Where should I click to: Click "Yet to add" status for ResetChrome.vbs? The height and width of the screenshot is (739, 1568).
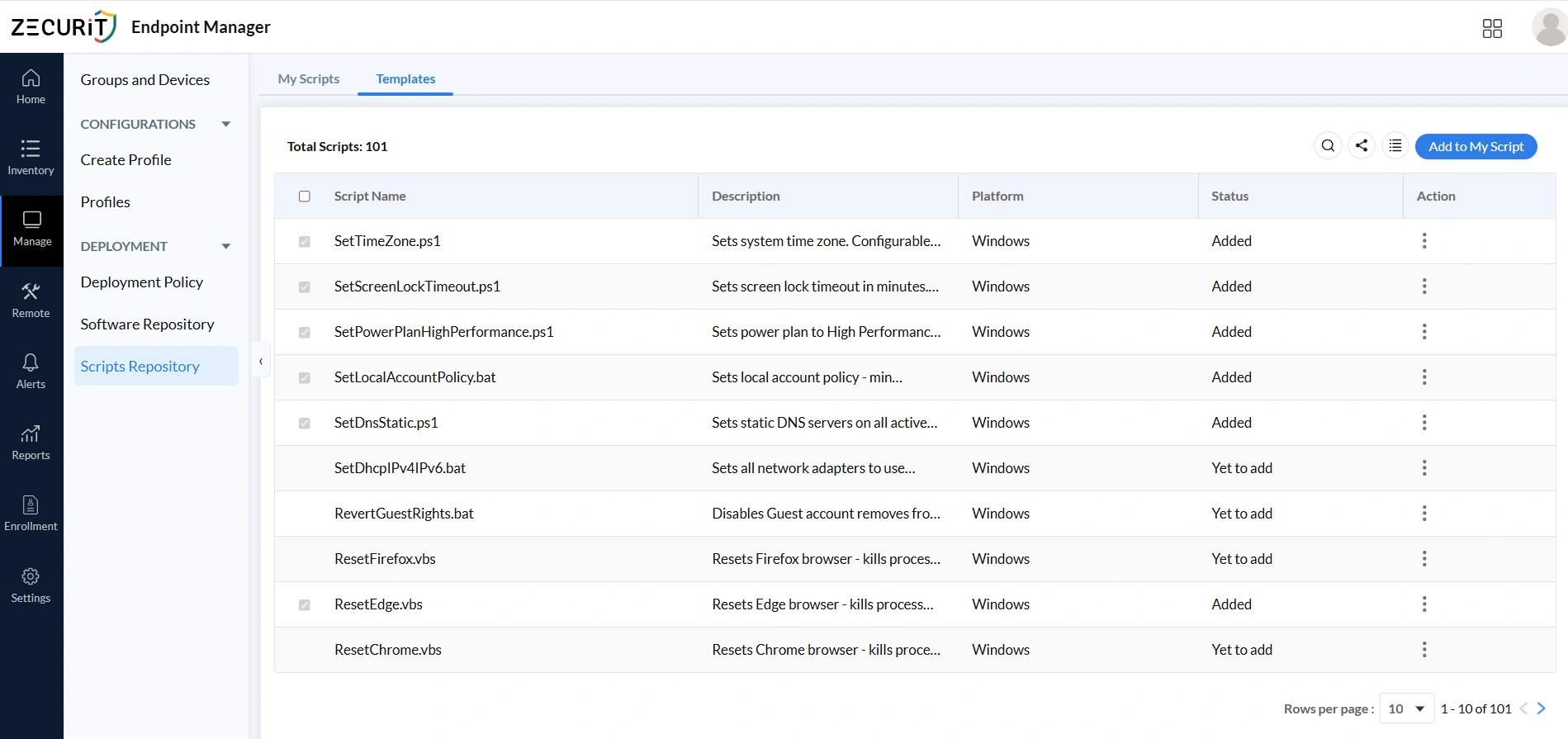pyautogui.click(x=1242, y=650)
